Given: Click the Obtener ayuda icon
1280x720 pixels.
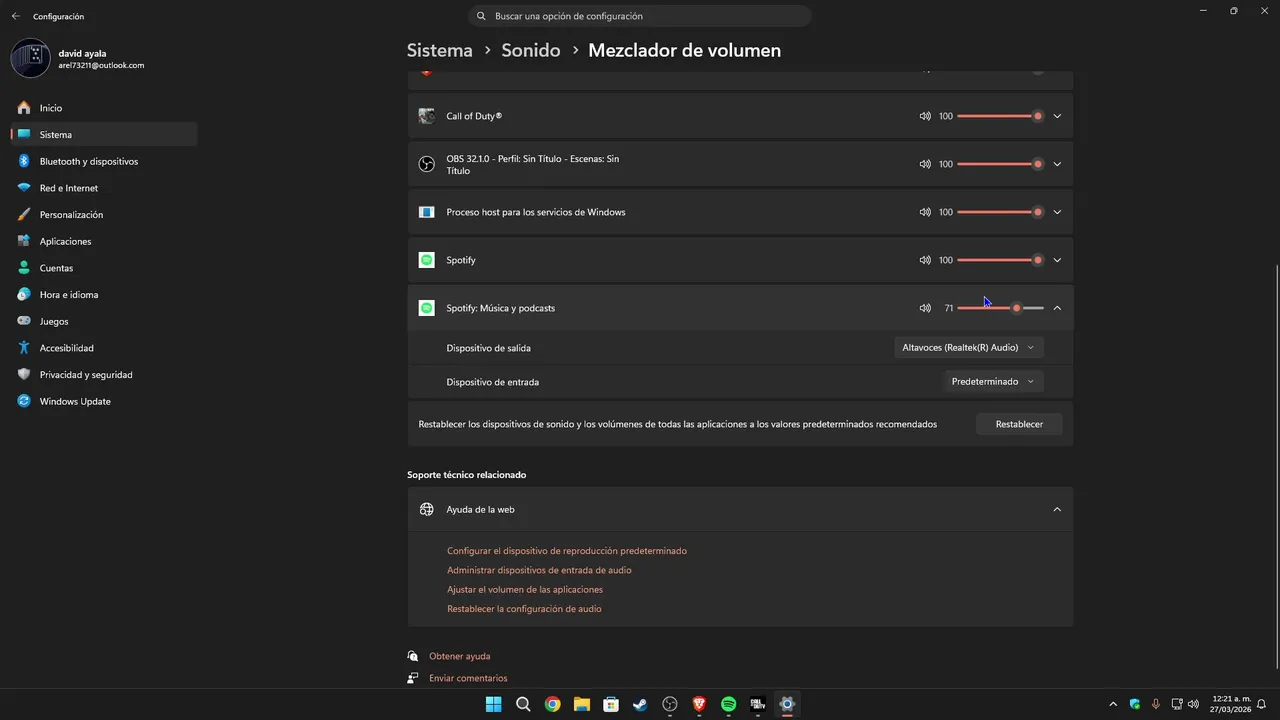Looking at the screenshot, I should pos(413,656).
